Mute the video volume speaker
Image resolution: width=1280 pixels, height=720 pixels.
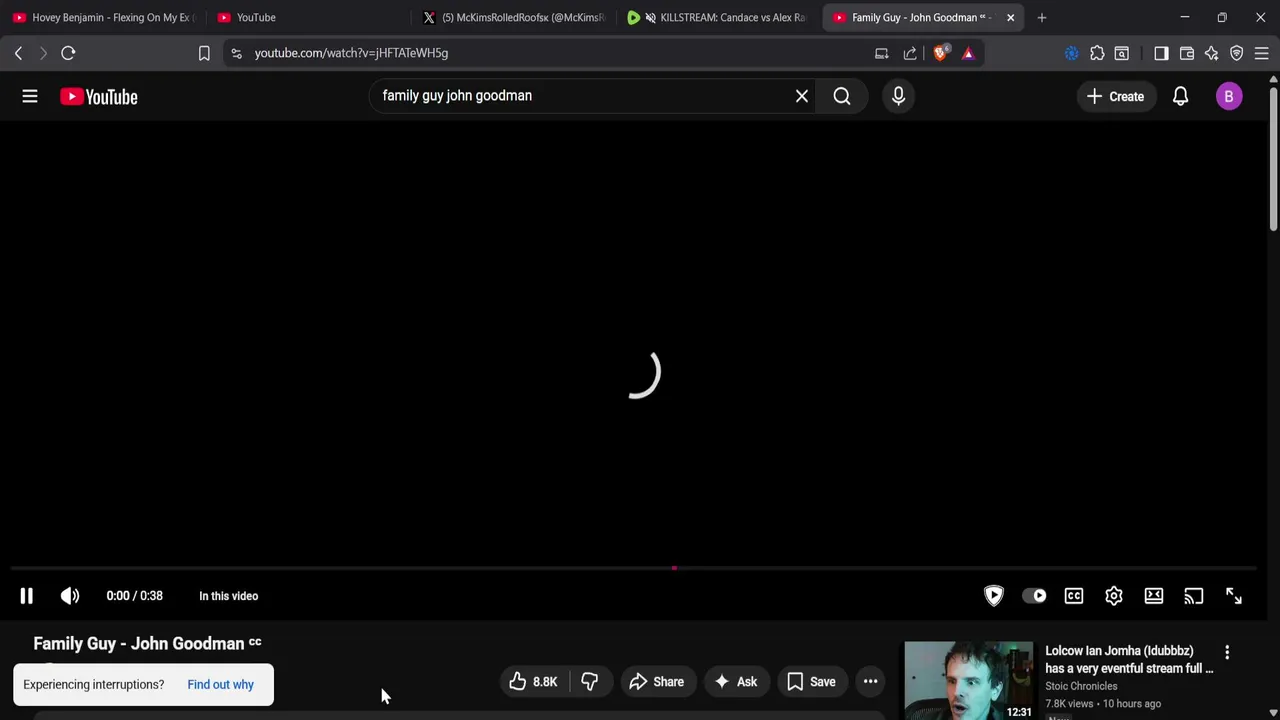70,596
